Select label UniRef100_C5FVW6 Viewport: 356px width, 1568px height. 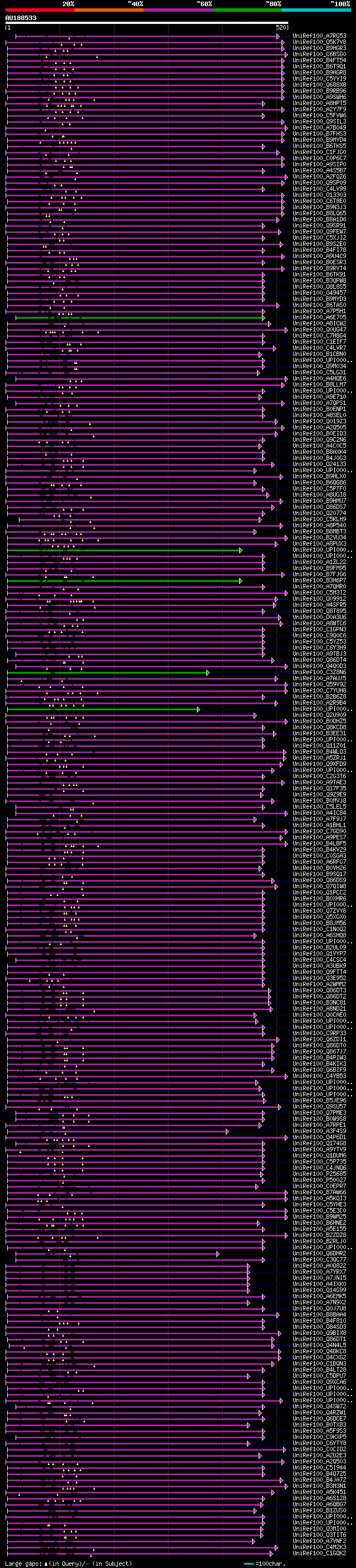tap(319, 115)
